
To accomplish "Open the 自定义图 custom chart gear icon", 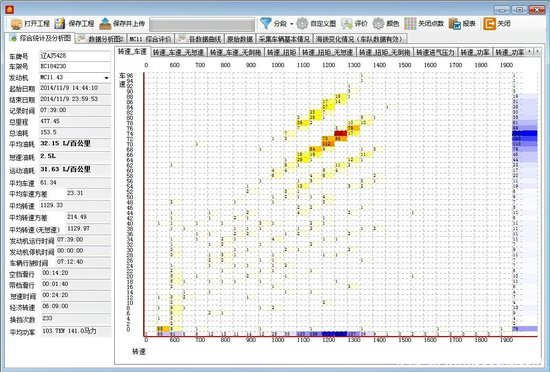I will coord(302,23).
